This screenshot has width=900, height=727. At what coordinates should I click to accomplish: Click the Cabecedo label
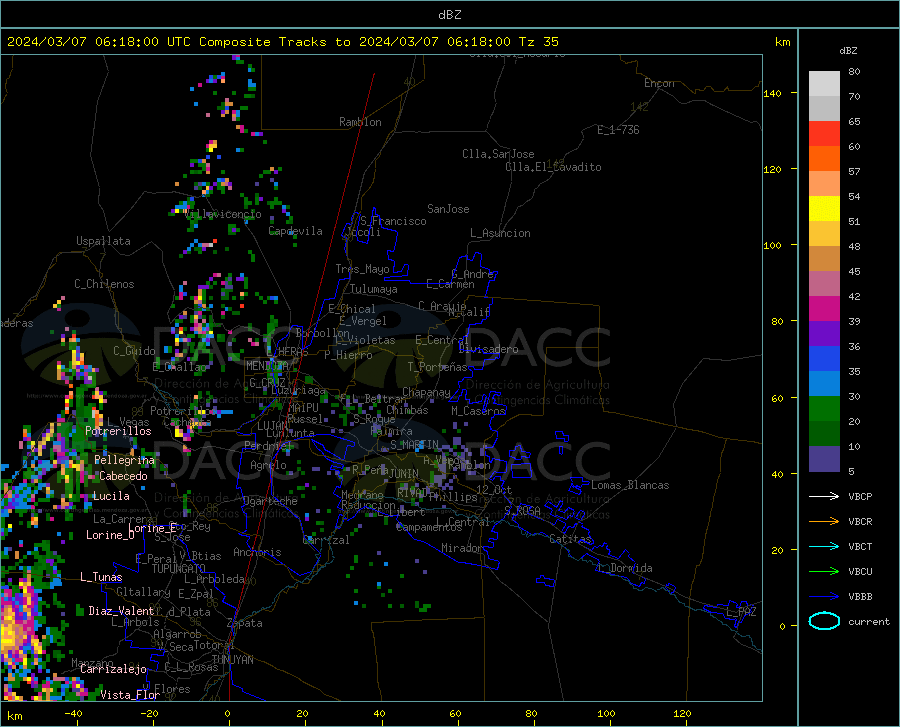click(123, 476)
